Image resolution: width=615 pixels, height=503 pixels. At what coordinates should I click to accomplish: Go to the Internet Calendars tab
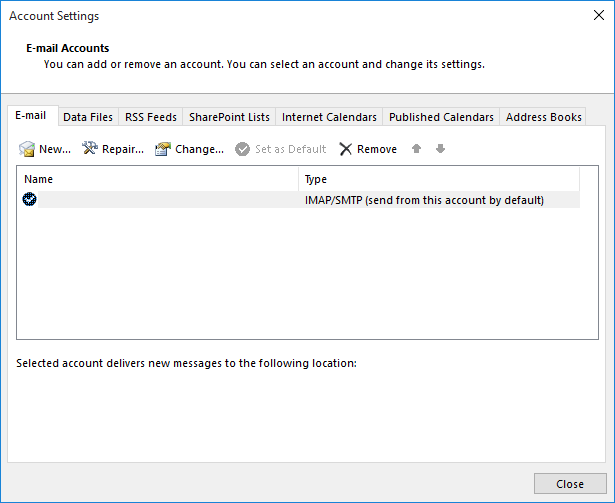point(329,117)
